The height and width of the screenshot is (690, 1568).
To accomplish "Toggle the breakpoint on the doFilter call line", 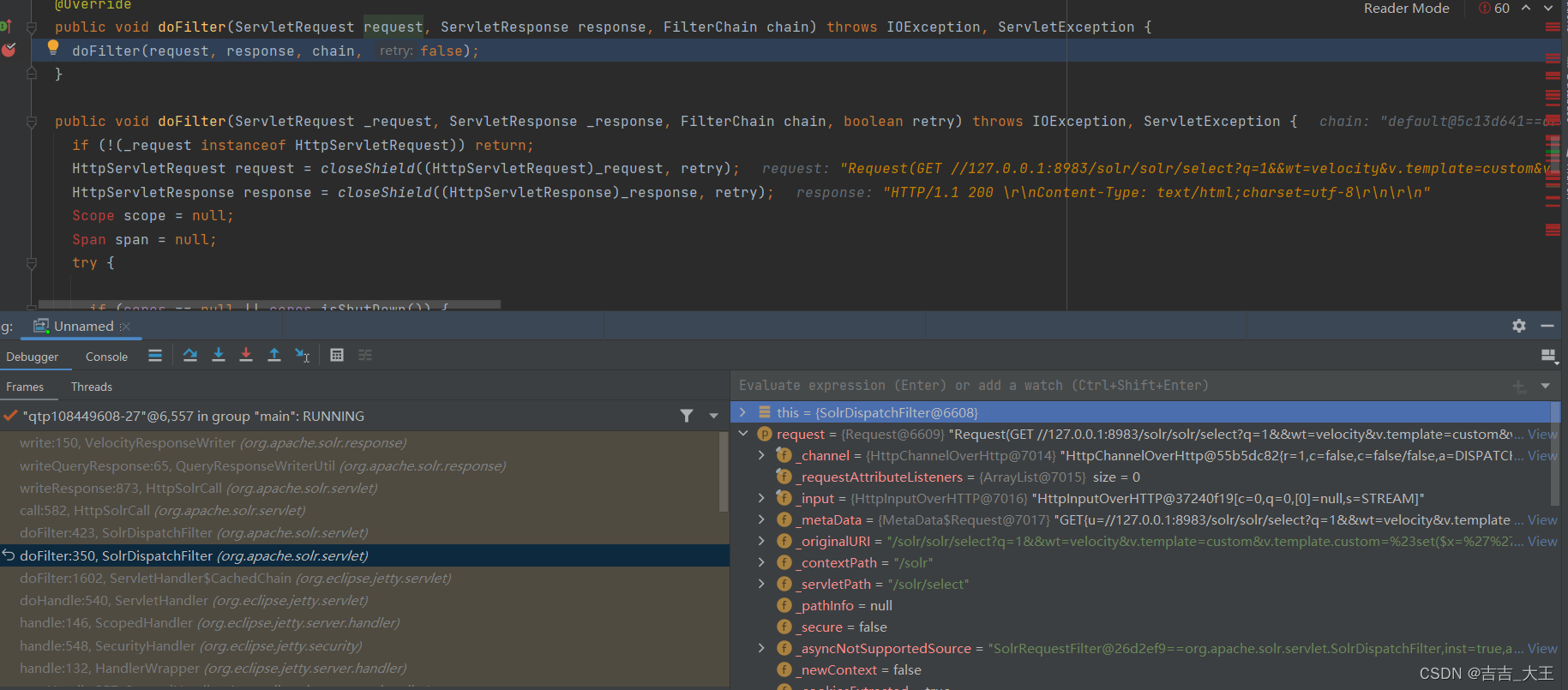I will pos(9,50).
